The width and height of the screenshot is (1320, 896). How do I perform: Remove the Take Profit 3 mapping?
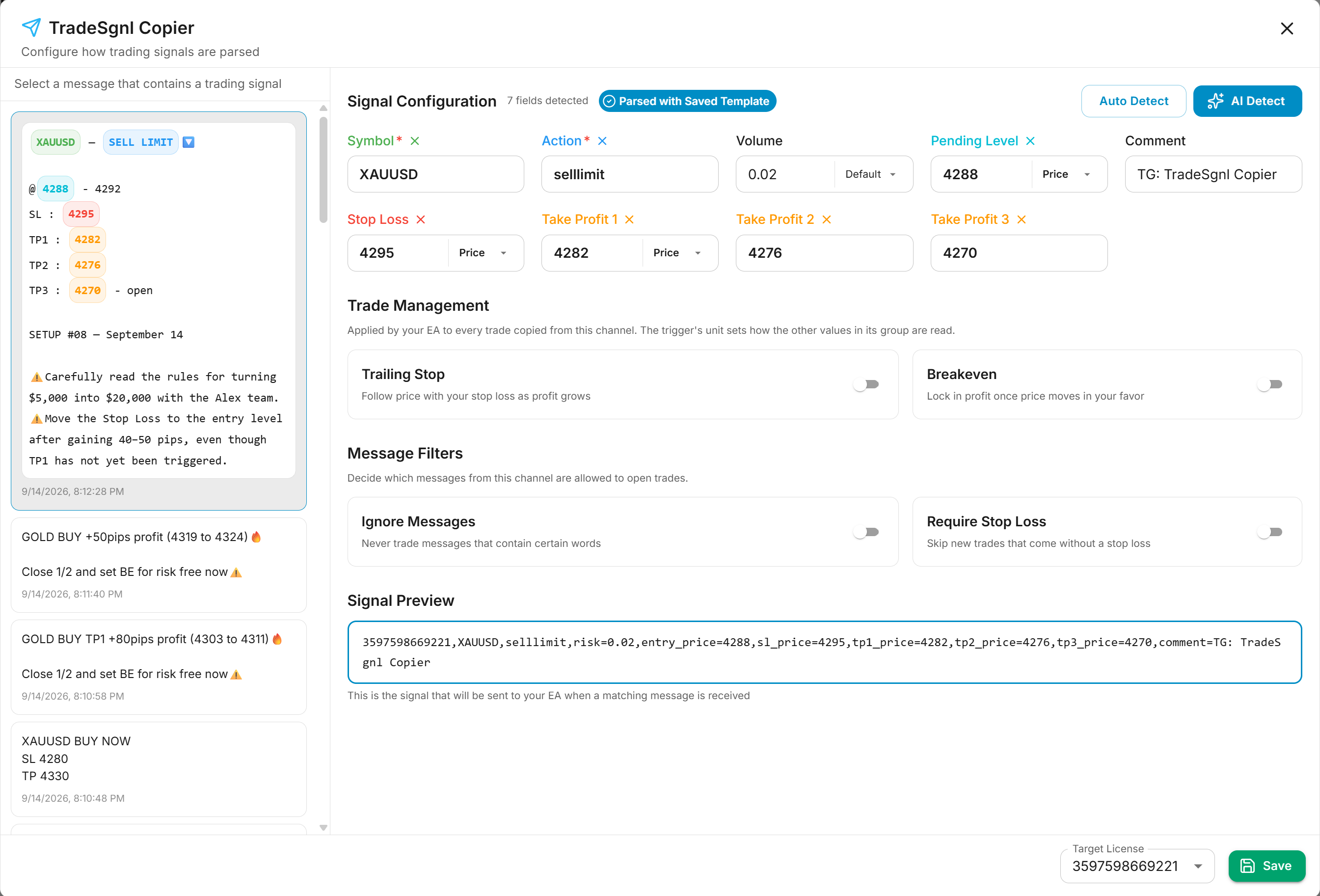click(1021, 219)
